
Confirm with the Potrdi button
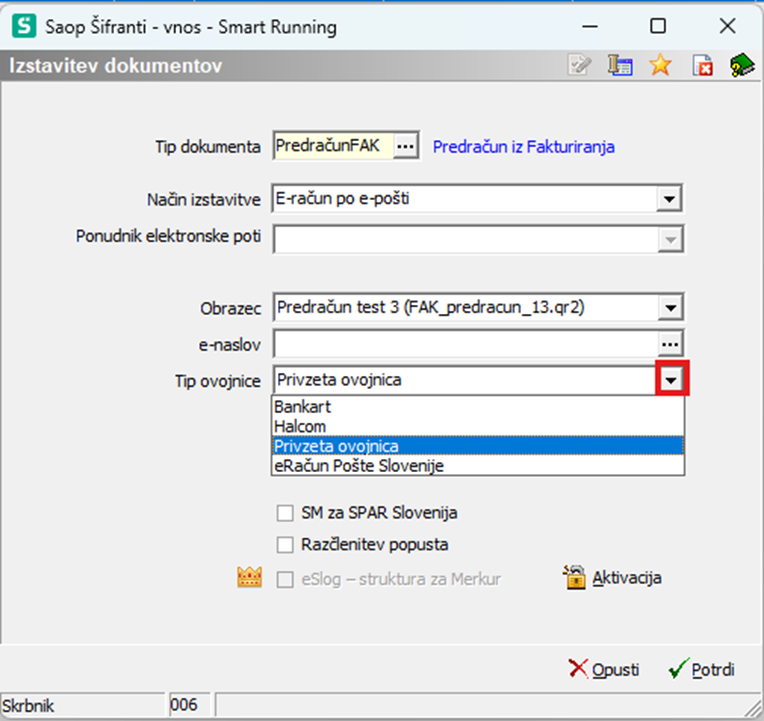coord(702,669)
